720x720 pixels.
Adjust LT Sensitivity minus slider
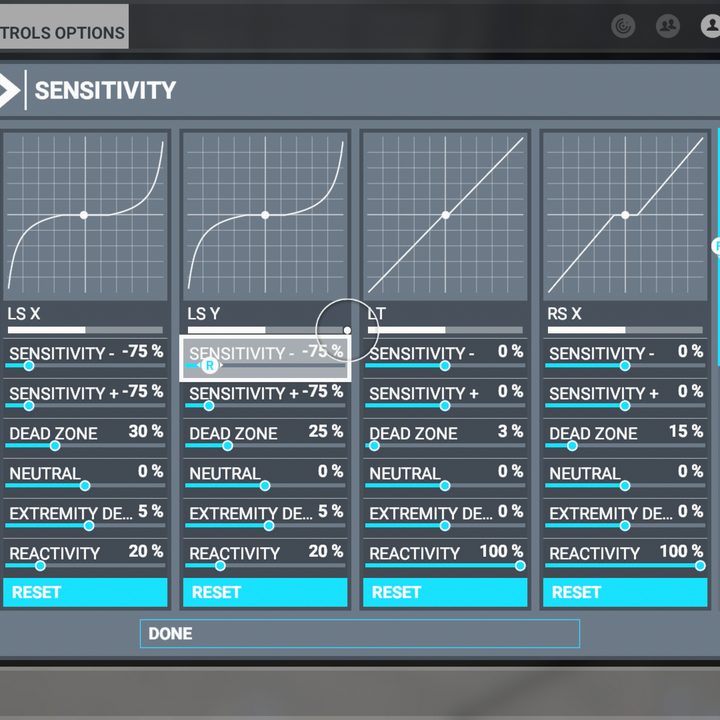point(445,366)
